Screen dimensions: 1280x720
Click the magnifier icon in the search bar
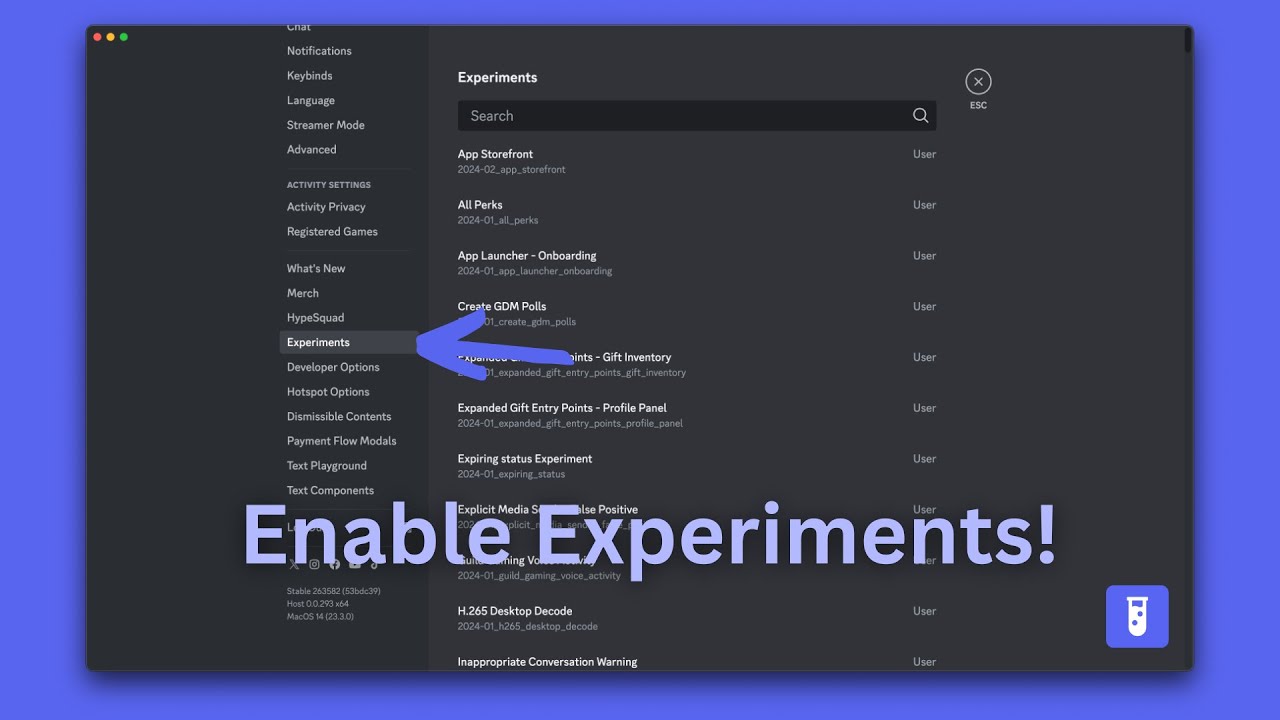920,116
